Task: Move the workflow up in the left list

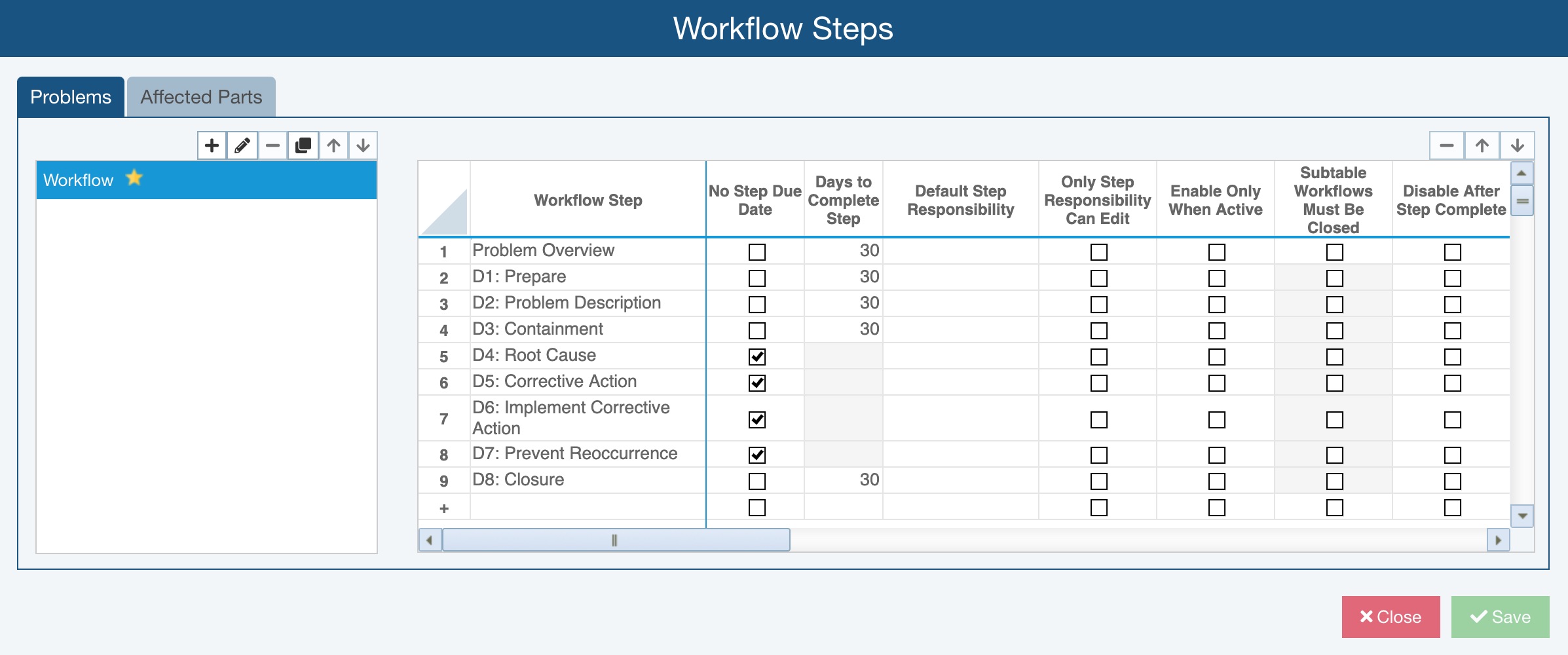Action: [333, 145]
